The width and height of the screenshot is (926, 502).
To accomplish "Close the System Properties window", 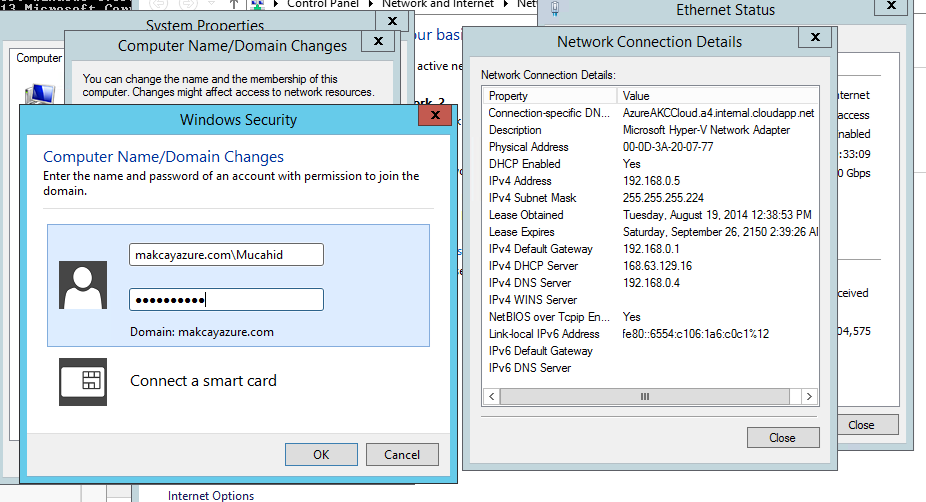I will point(392,21).
